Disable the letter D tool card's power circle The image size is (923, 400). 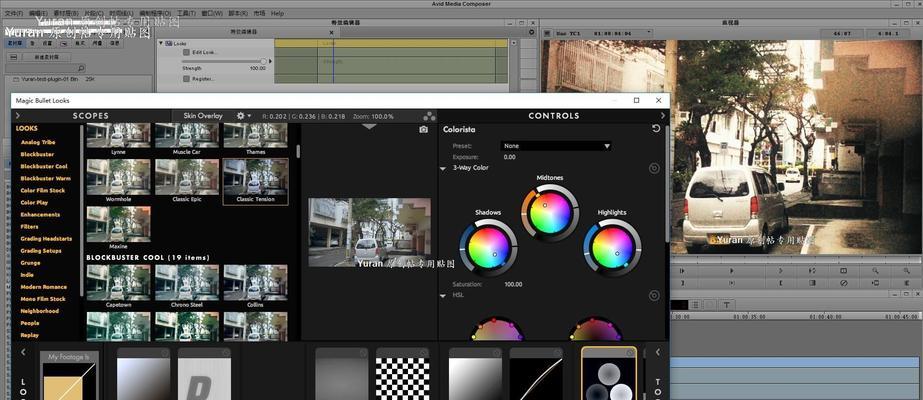coord(226,353)
